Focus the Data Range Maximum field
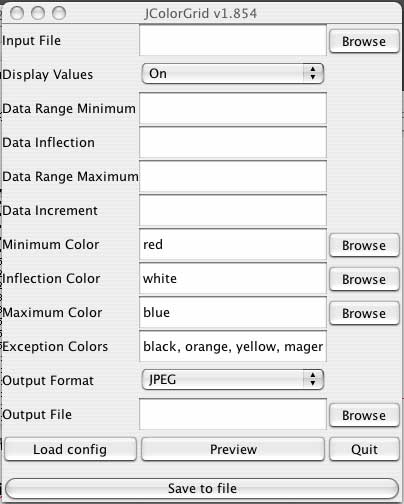 [233, 177]
